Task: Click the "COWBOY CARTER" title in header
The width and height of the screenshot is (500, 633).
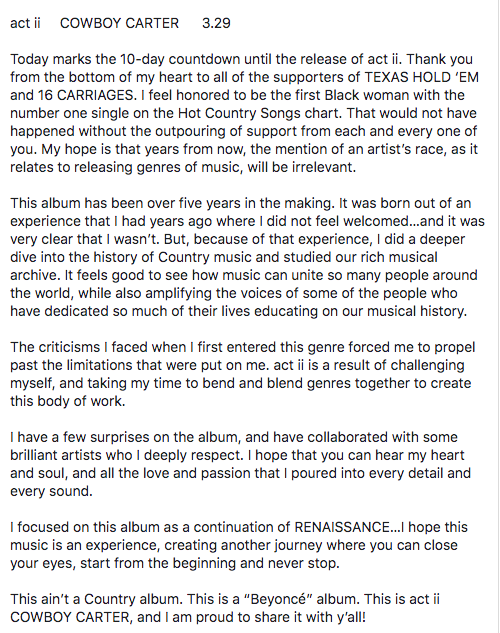Action: pyautogui.click(x=119, y=23)
